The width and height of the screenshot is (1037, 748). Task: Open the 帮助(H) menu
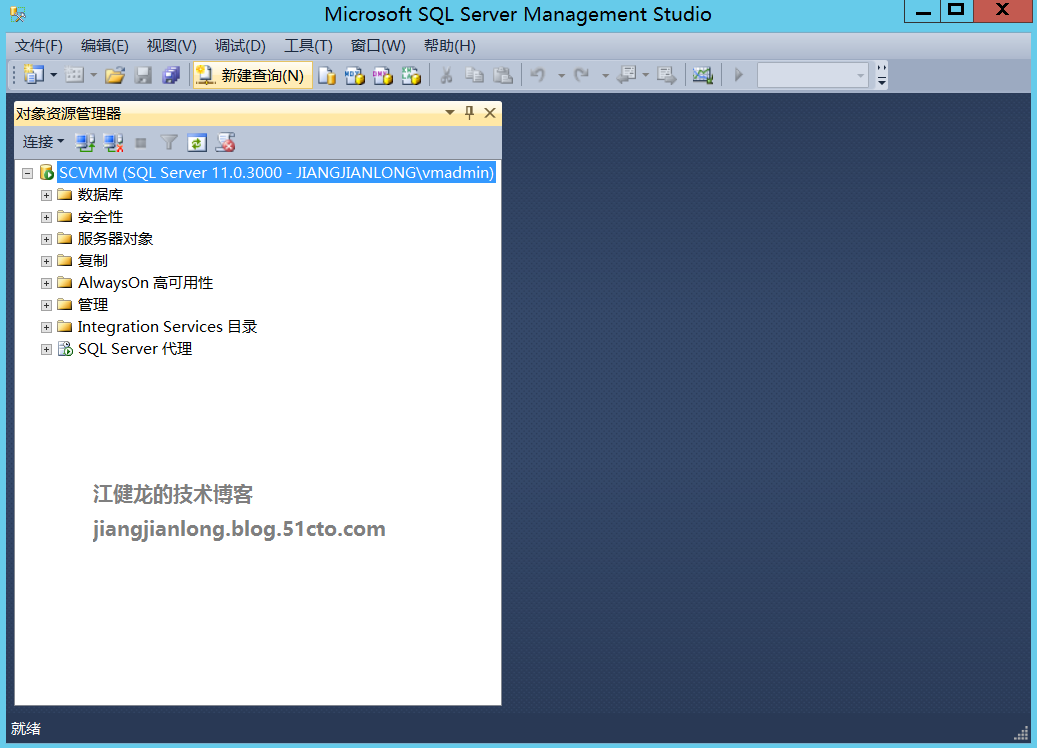[x=450, y=46]
